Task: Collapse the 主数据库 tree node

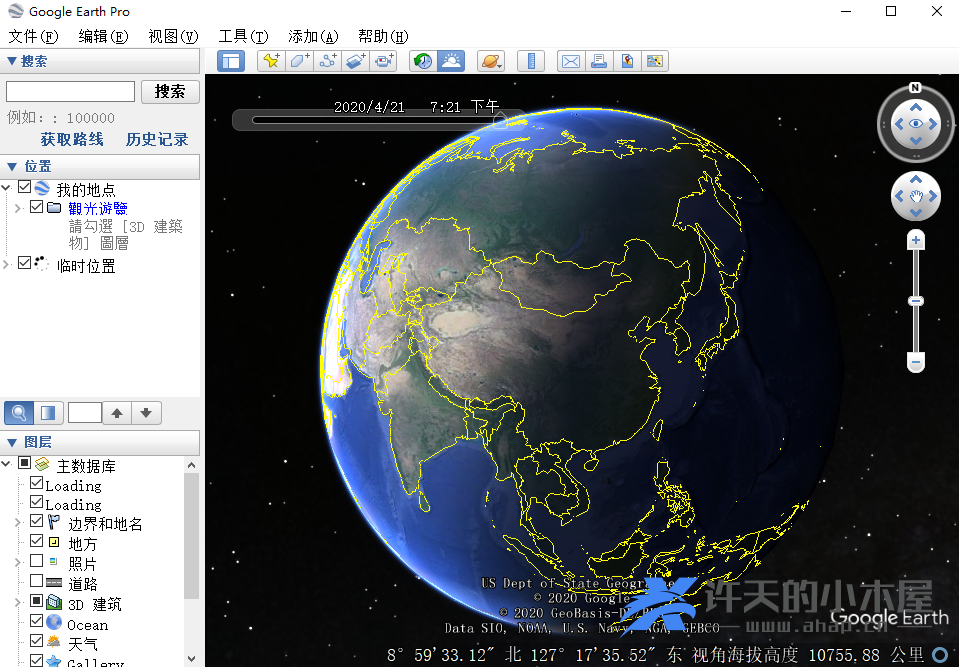Action: pyautogui.click(x=7, y=464)
